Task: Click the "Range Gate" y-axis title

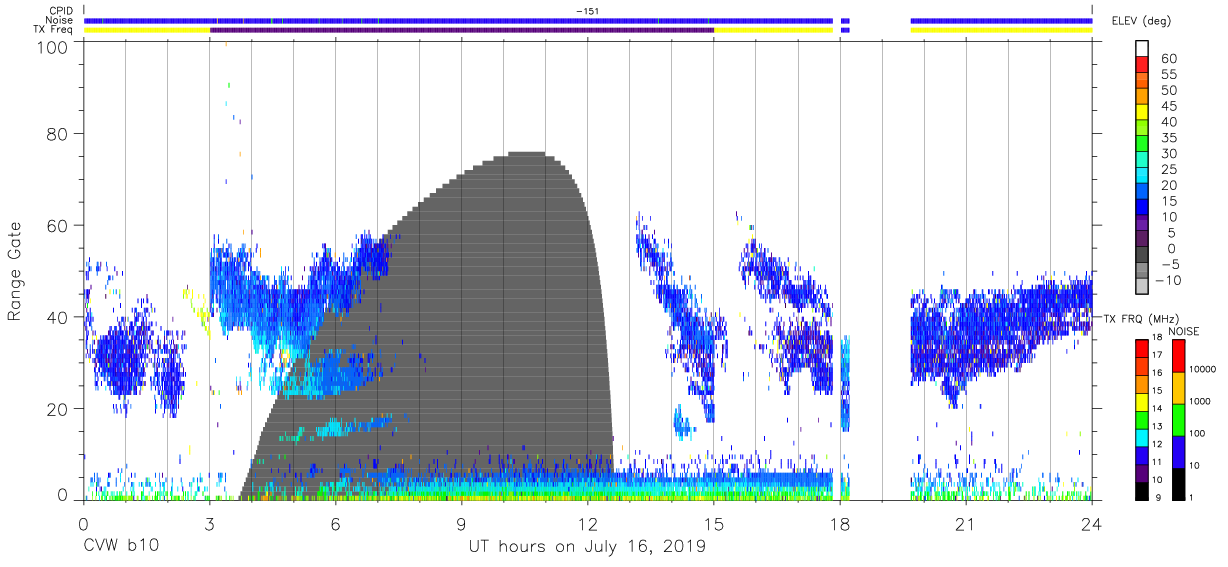Action: [x=15, y=272]
